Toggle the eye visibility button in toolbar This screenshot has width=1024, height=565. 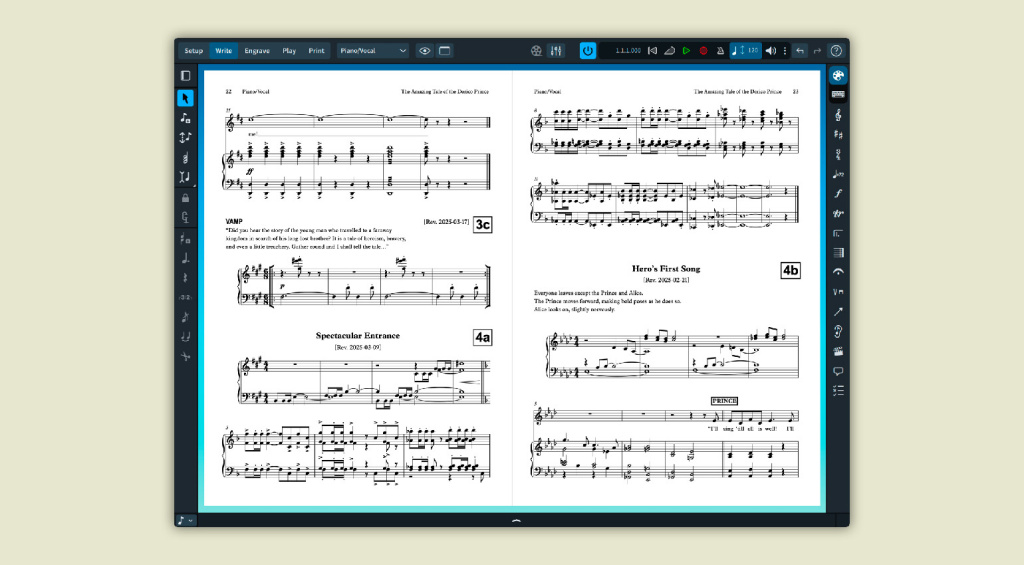(x=425, y=50)
